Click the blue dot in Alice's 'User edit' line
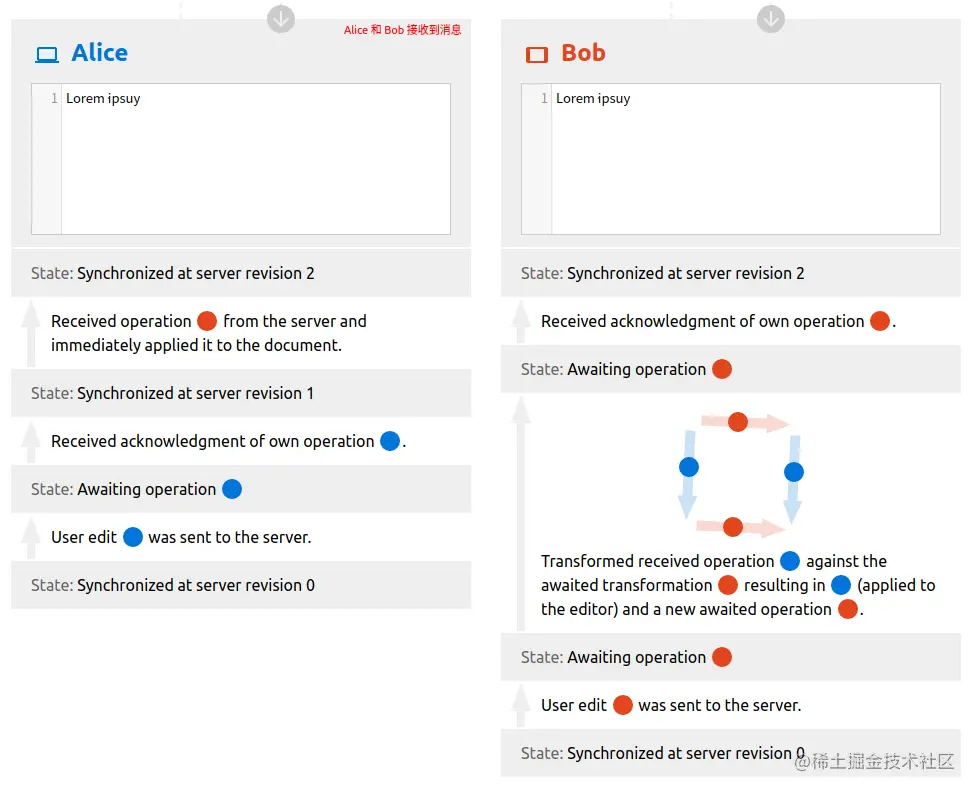This screenshot has width=977, height=794. coord(133,537)
